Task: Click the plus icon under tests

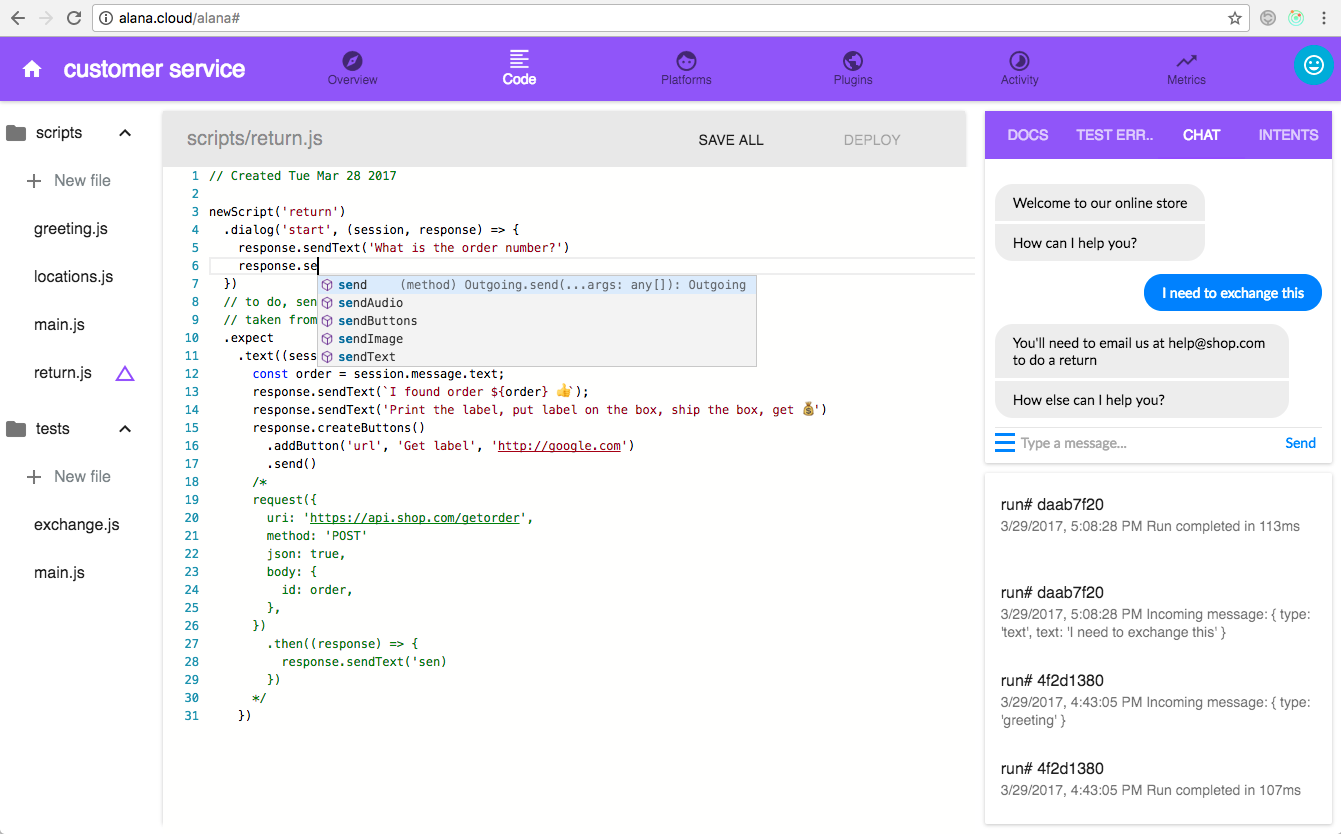Action: [34, 477]
